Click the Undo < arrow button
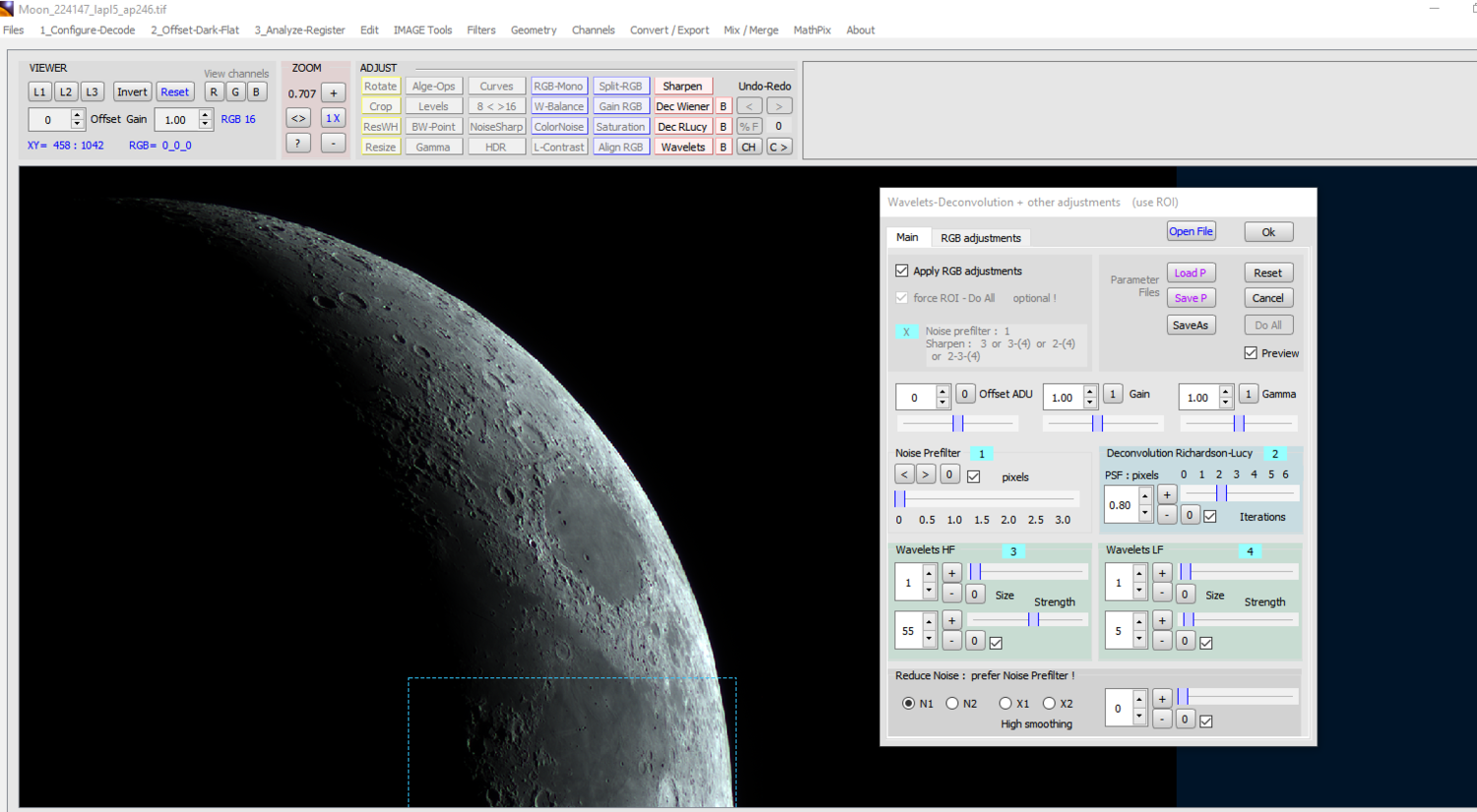Image resolution: width=1477 pixels, height=812 pixels. 749,106
